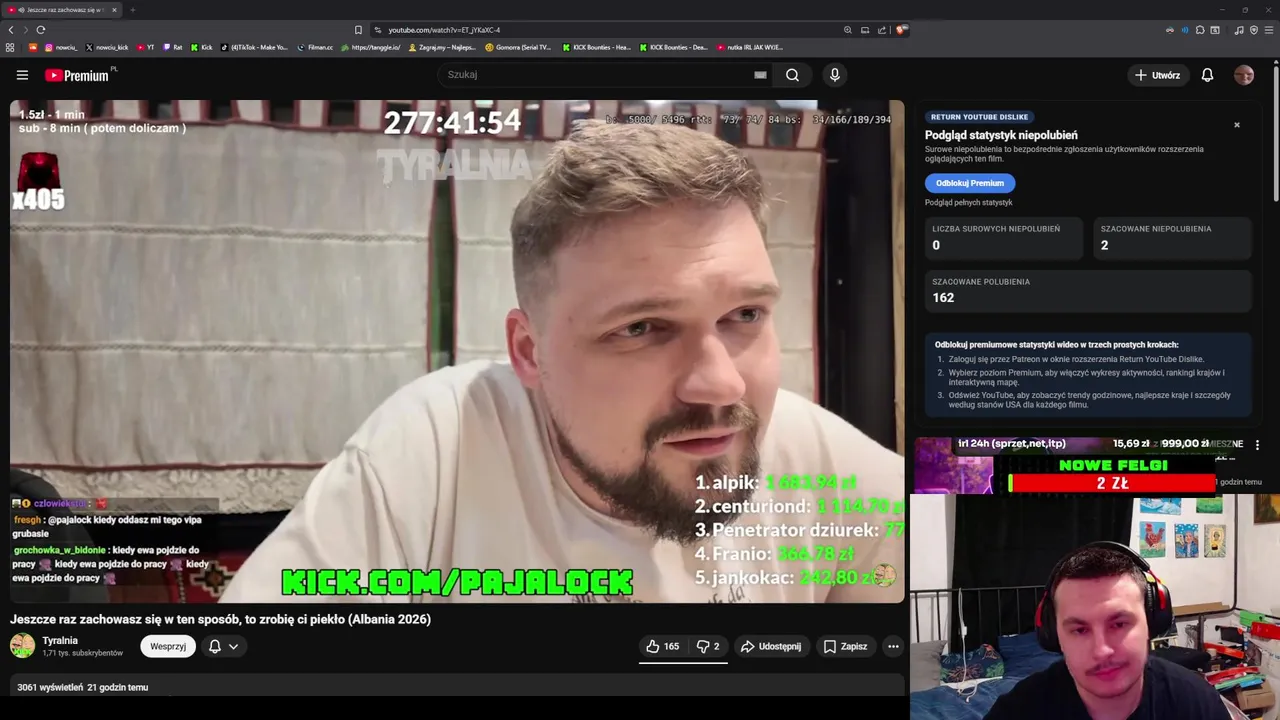The width and height of the screenshot is (1280, 720).
Task: Open the Gomorra (Serial TV bookmark
Action: [518, 47]
